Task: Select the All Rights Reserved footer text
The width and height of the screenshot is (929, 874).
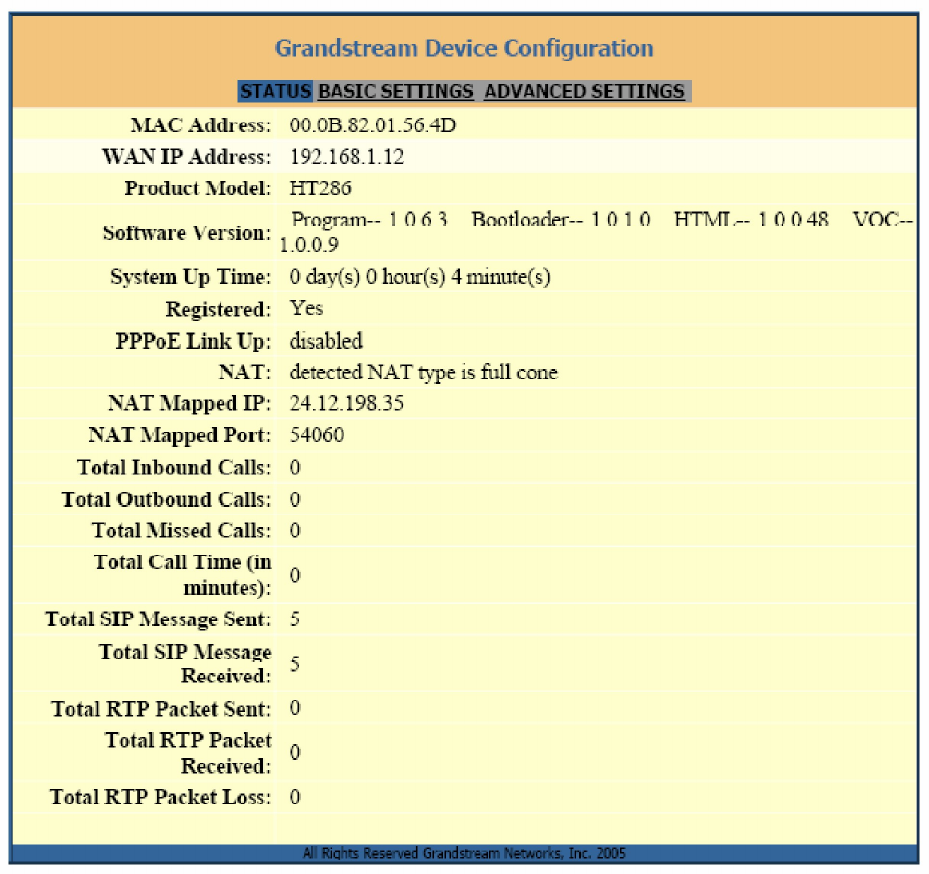Action: (x=464, y=853)
